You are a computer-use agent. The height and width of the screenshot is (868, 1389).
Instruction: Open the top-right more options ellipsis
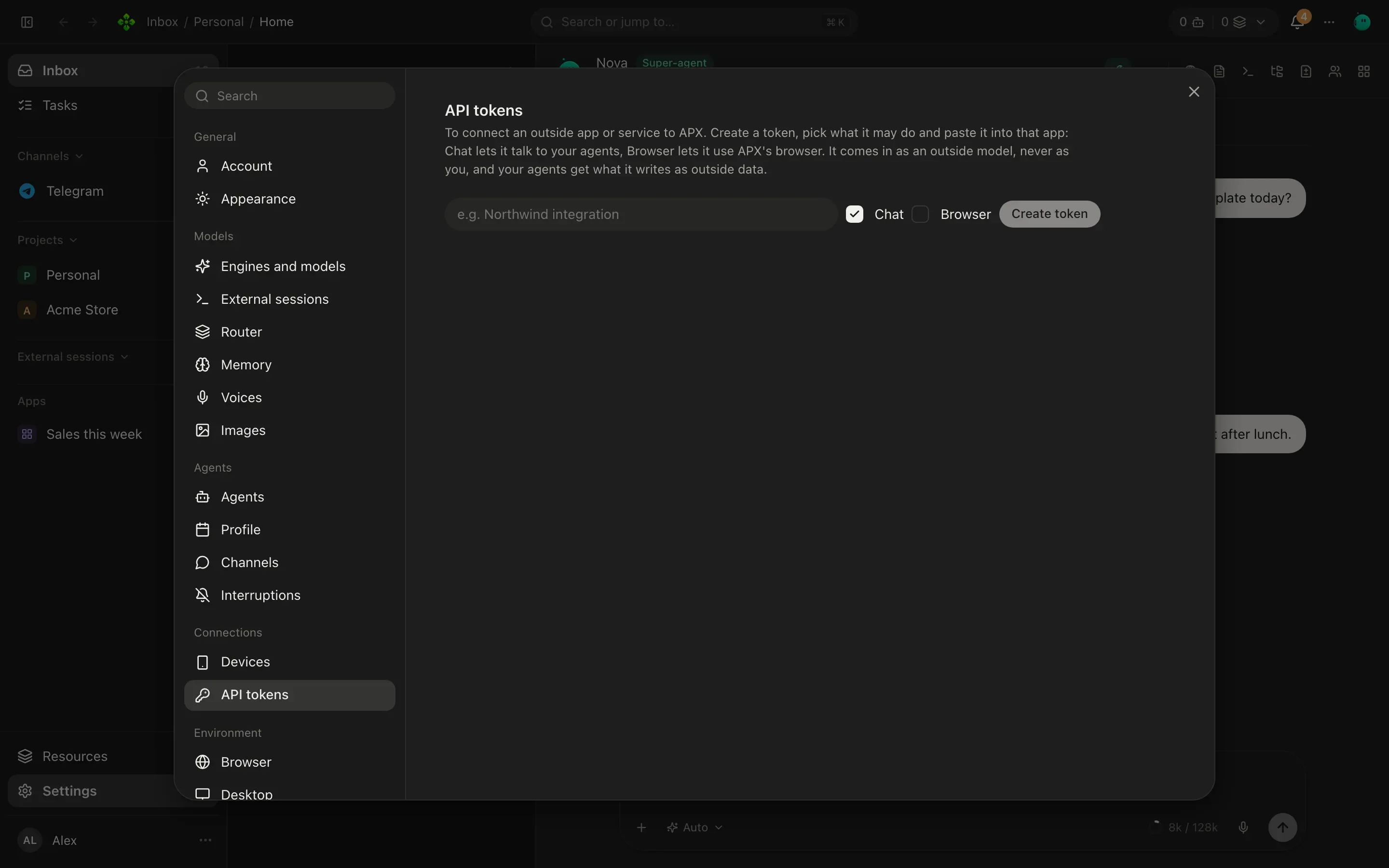pyautogui.click(x=1329, y=22)
